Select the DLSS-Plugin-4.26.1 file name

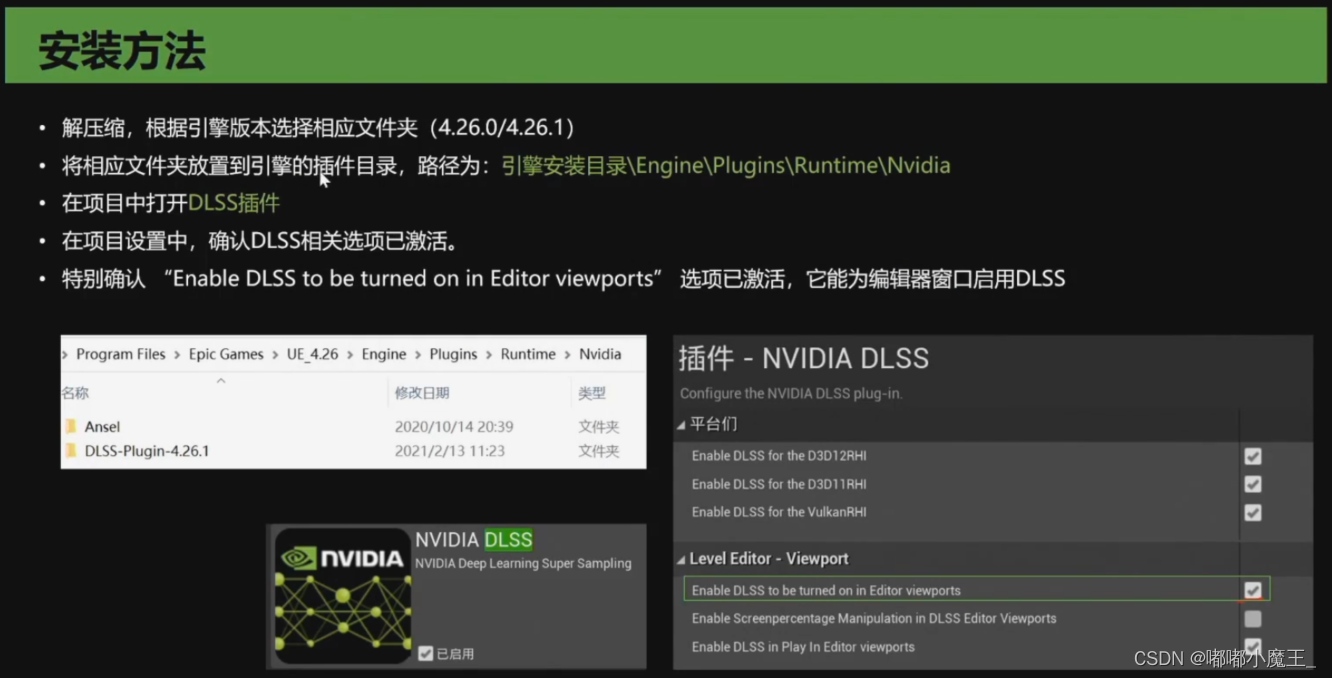point(147,451)
